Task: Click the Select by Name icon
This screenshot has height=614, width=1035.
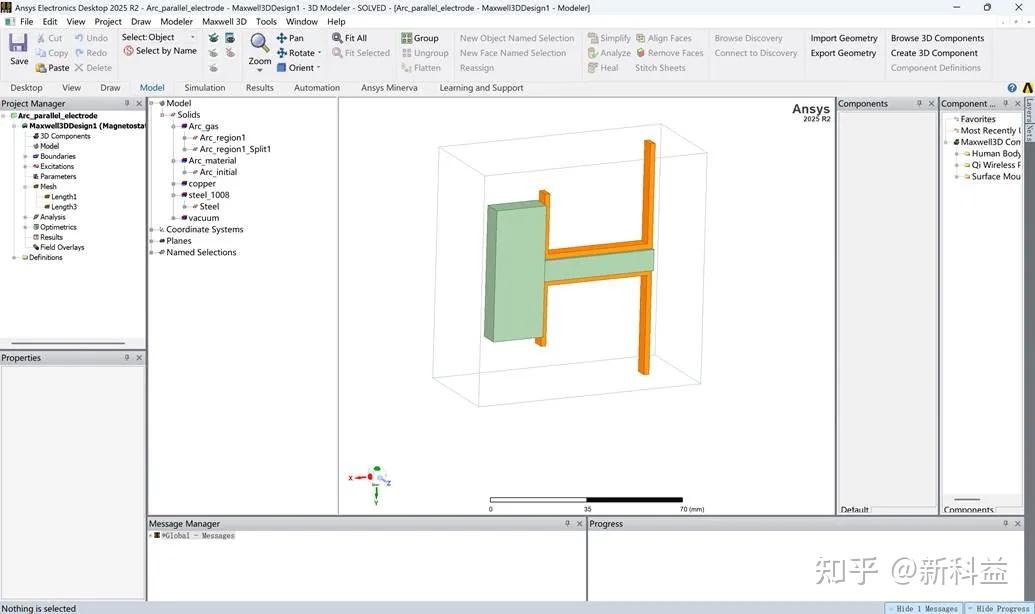Action: coord(128,51)
